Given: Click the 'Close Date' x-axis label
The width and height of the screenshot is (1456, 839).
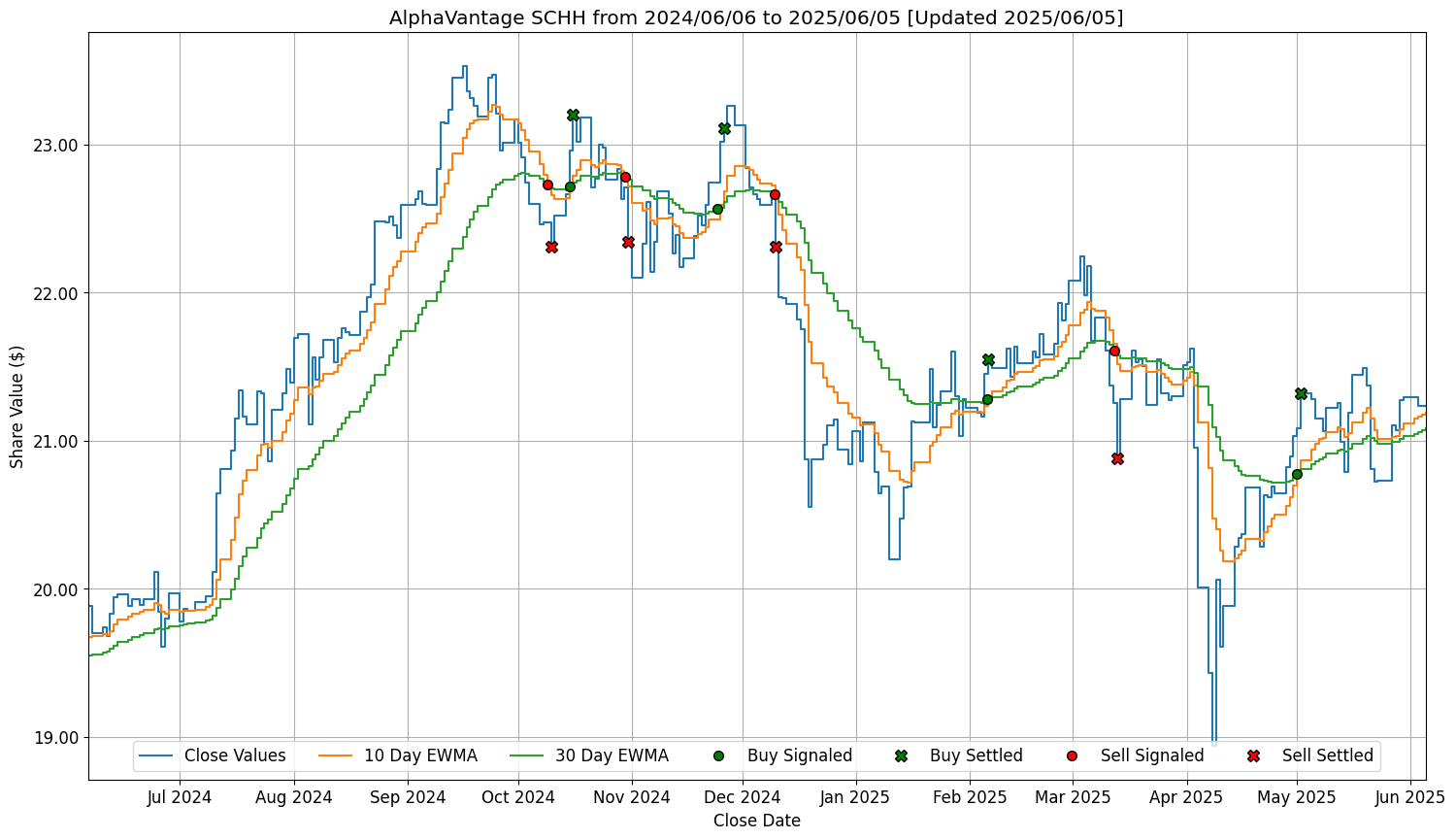Looking at the screenshot, I should tap(757, 821).
